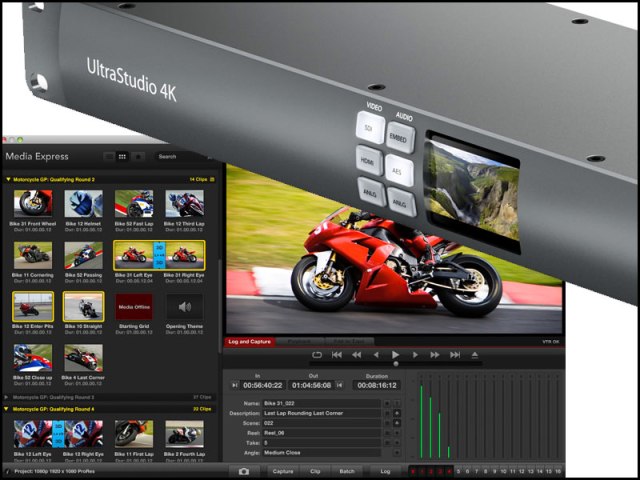Select HDMI video input on UltraStudio panel
The image size is (640, 480).
tap(368, 161)
